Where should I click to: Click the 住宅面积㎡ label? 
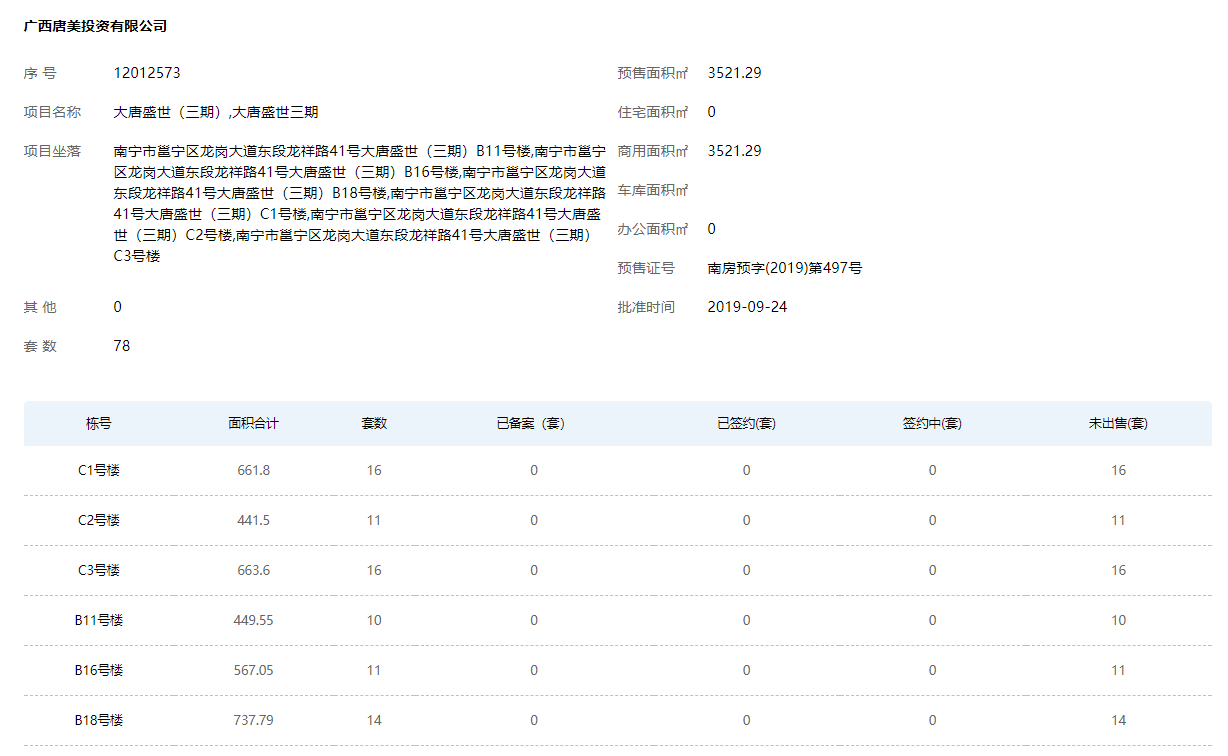(653, 112)
